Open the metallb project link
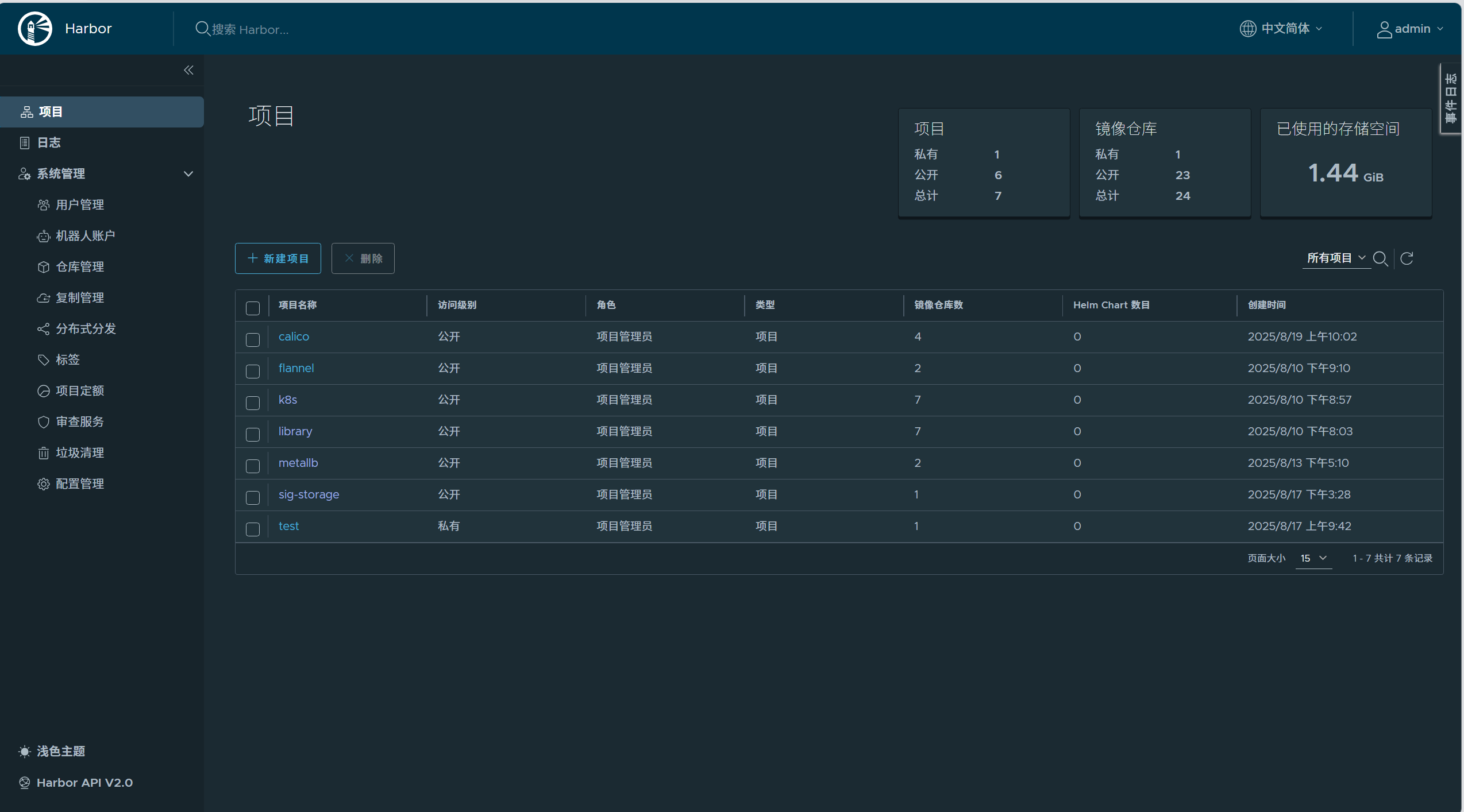This screenshot has width=1464, height=812. [298, 463]
